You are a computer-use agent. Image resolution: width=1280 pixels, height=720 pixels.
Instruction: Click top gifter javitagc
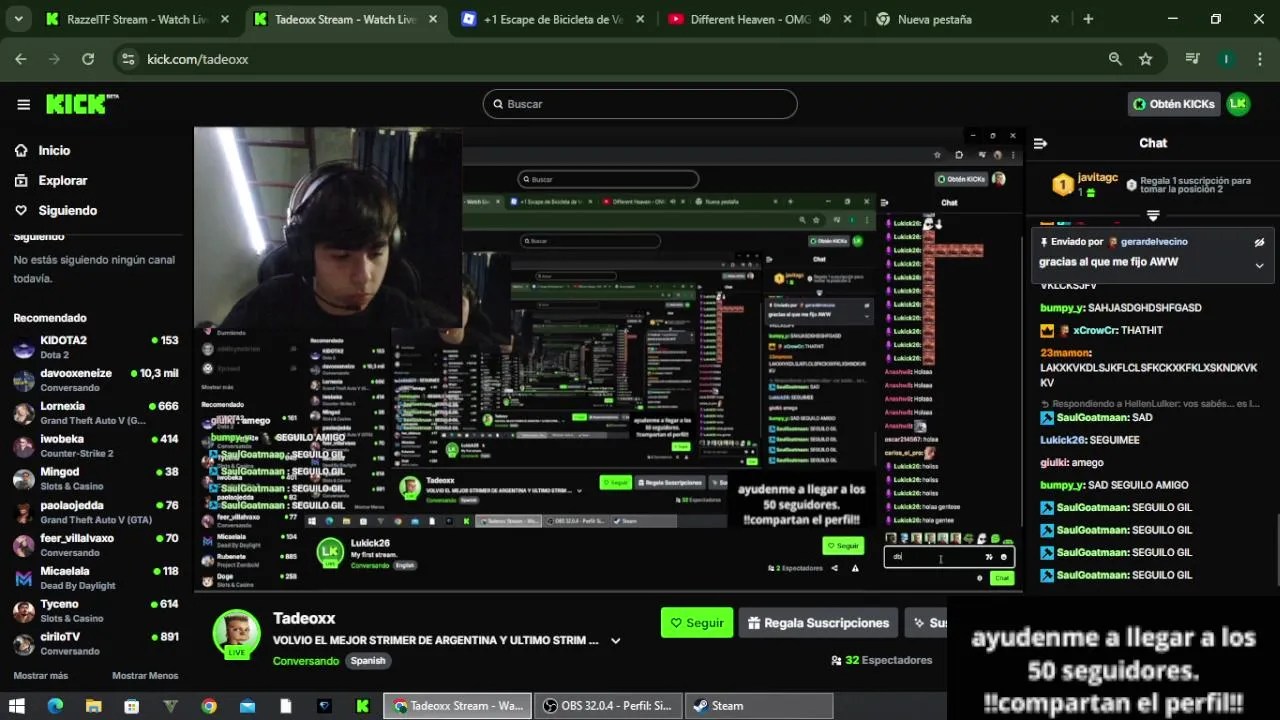tap(1097, 177)
